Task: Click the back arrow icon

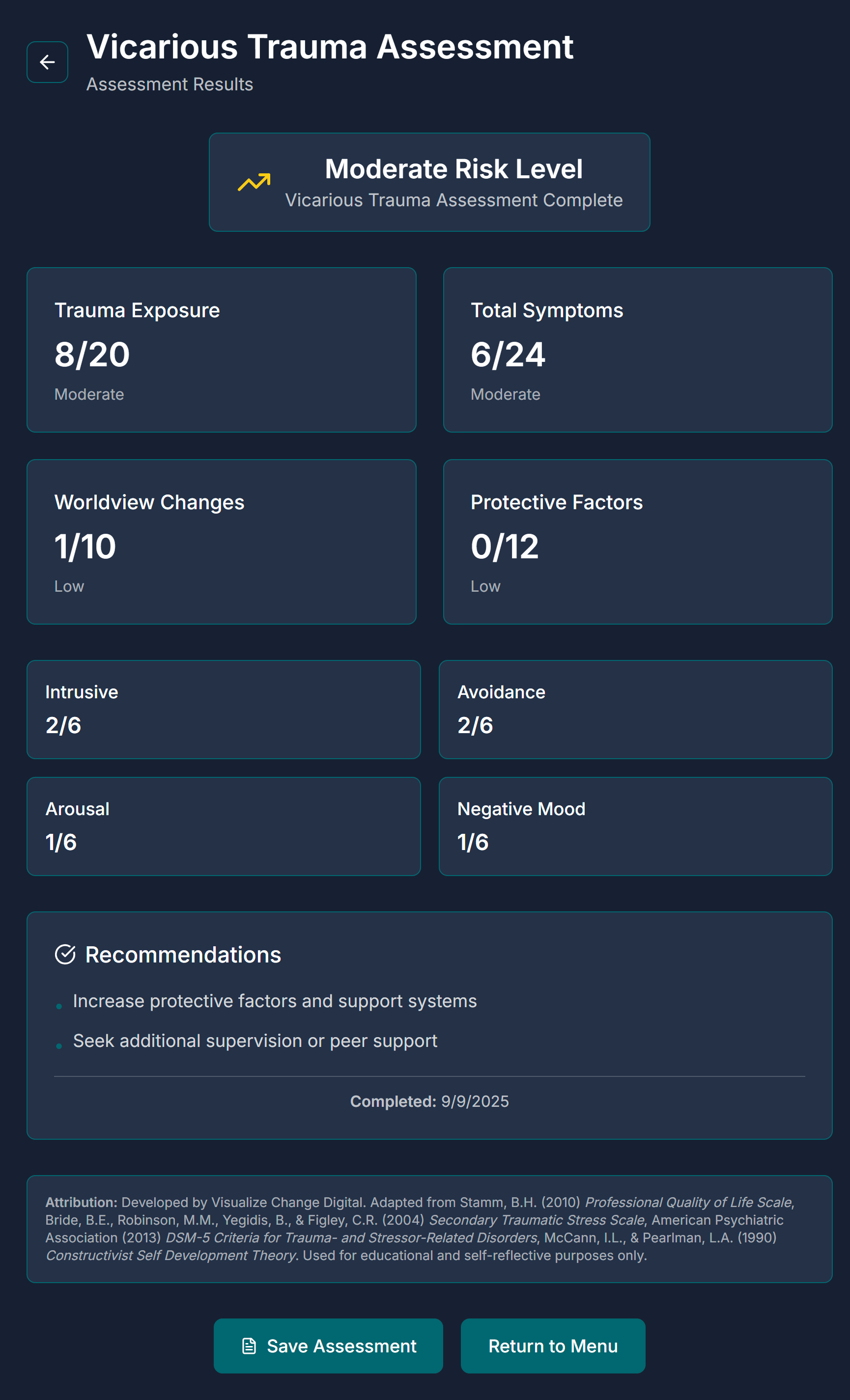Action: pos(47,62)
